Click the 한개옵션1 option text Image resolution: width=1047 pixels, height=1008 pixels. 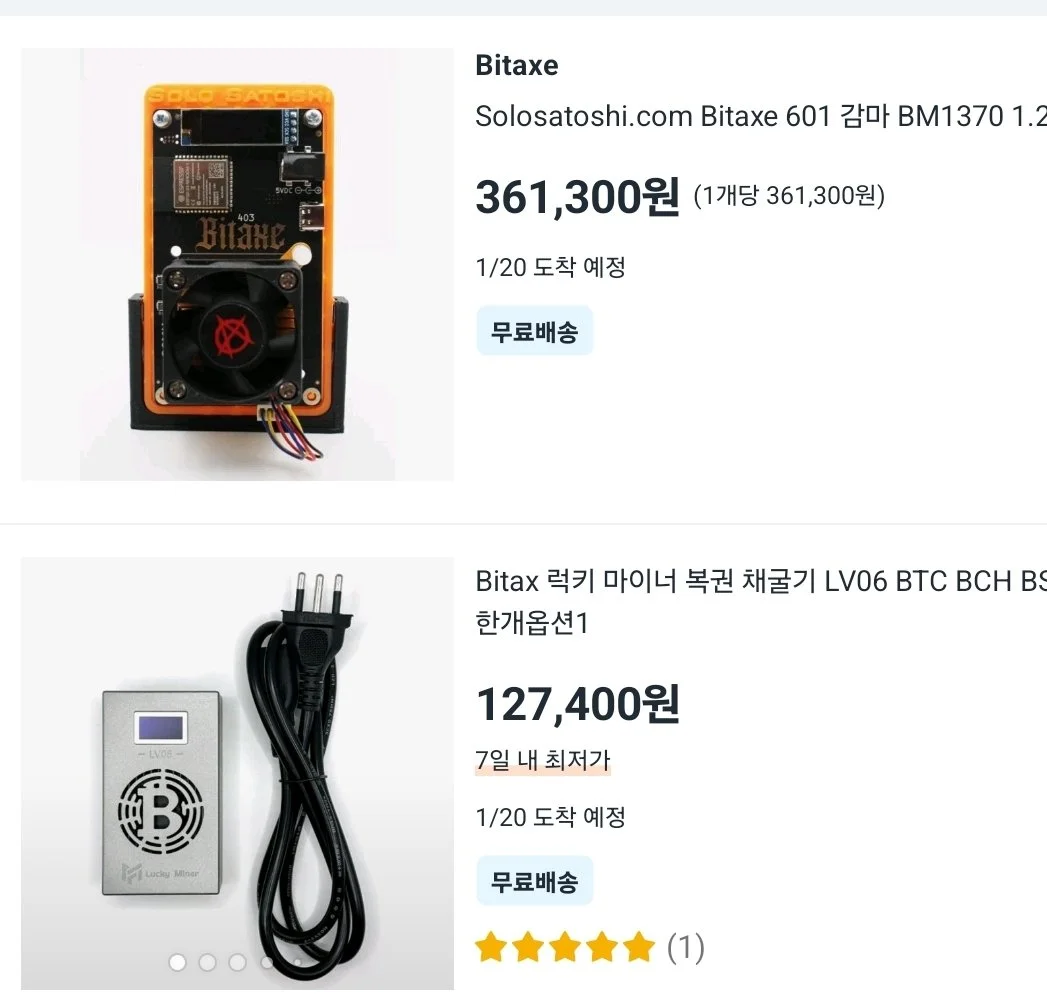532,623
